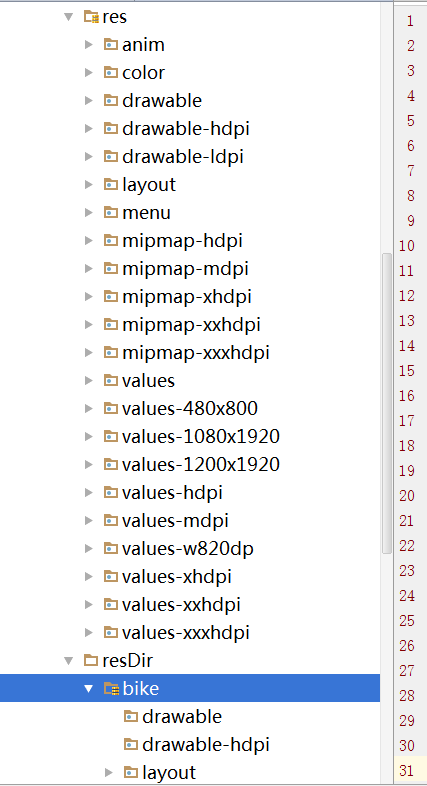Select the drawable folder under res
The height and width of the screenshot is (786, 427).
coord(162,101)
